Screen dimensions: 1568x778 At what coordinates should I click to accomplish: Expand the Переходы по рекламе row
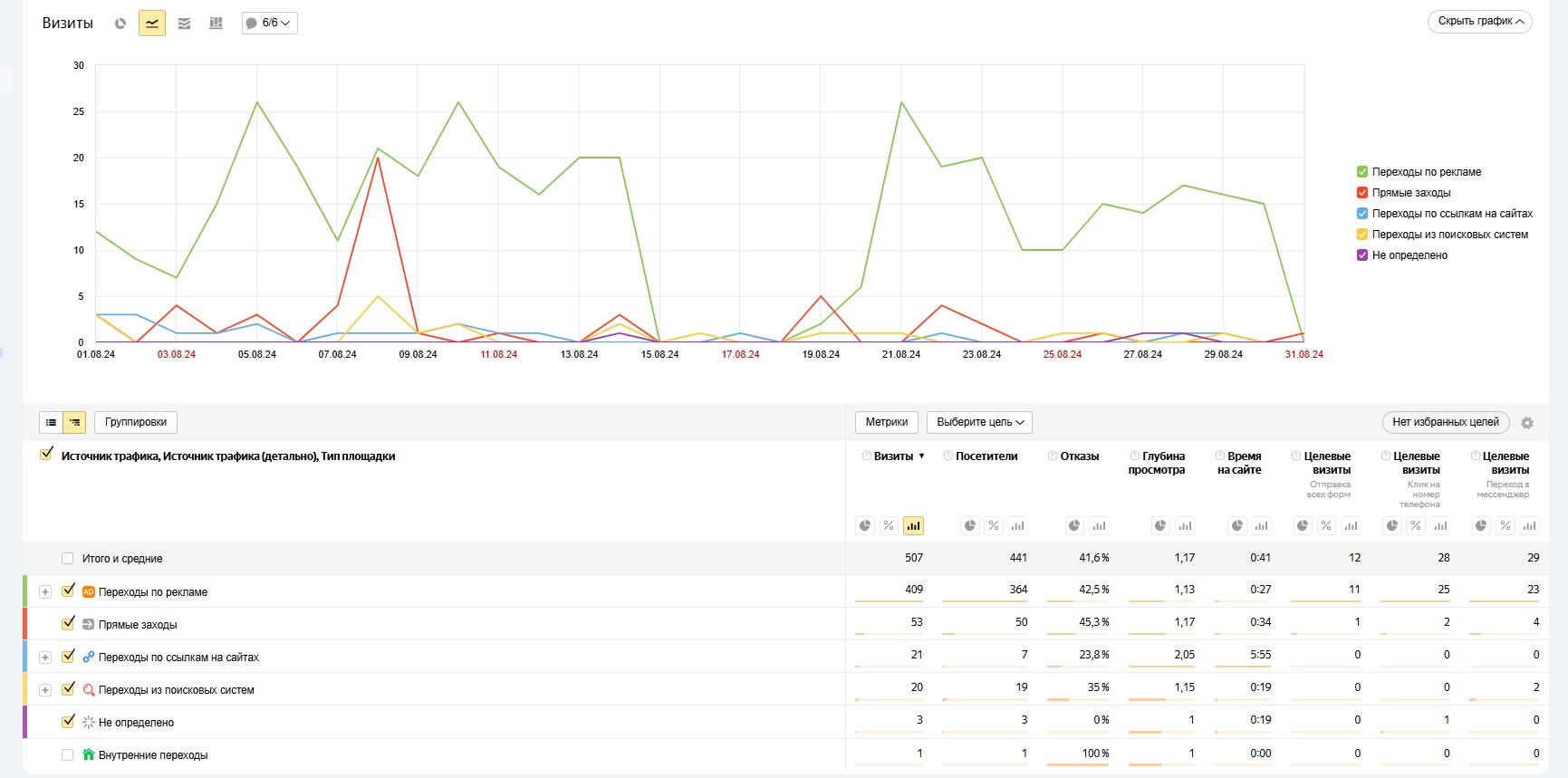45,592
